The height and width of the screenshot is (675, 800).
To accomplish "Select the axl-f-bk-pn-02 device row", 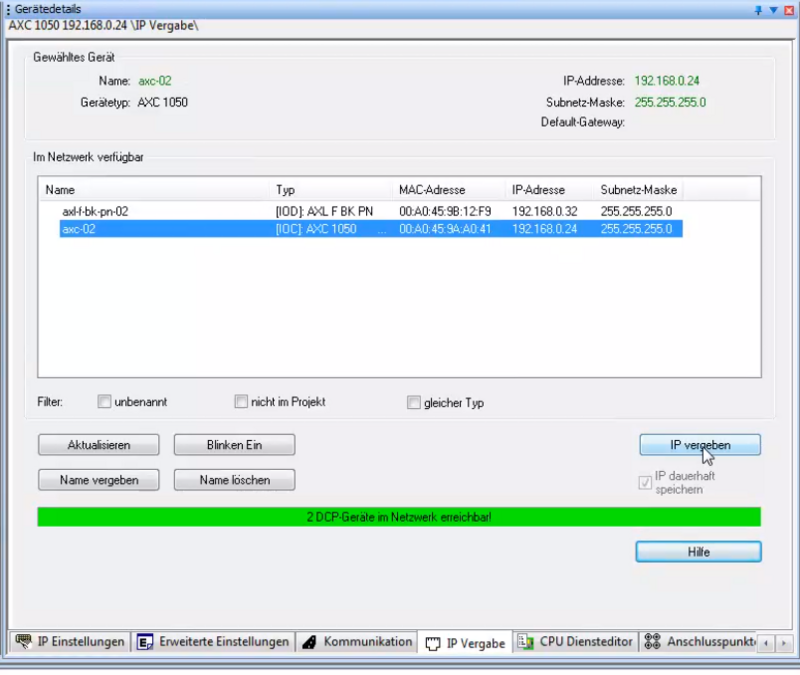I will (x=95, y=211).
